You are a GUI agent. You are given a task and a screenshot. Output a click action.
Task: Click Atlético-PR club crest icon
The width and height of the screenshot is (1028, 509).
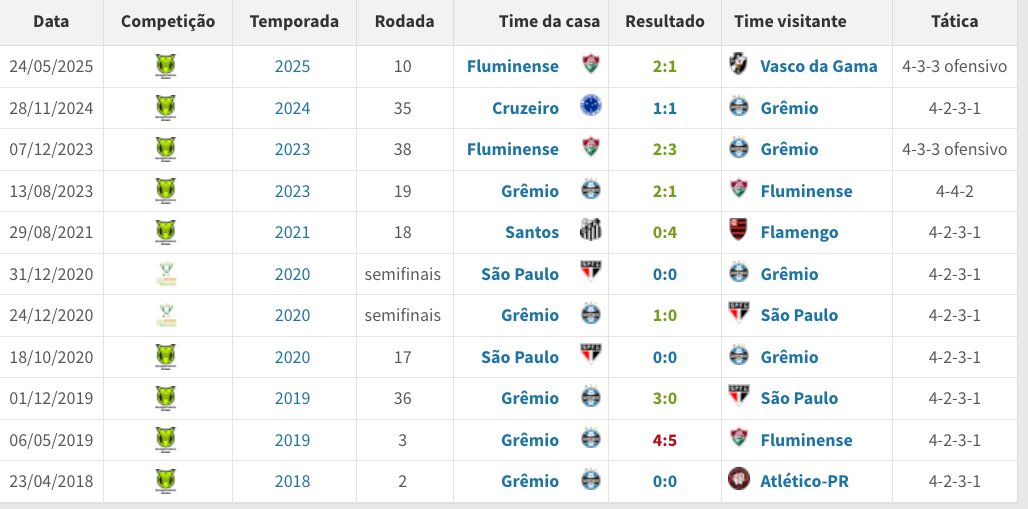tap(738, 481)
